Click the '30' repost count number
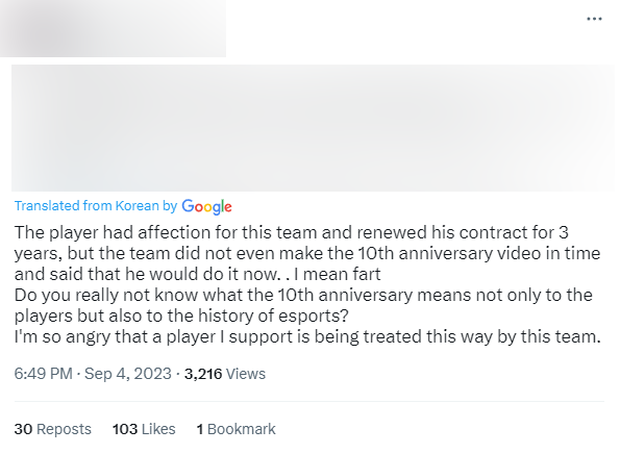The image size is (620, 454). coord(23,429)
